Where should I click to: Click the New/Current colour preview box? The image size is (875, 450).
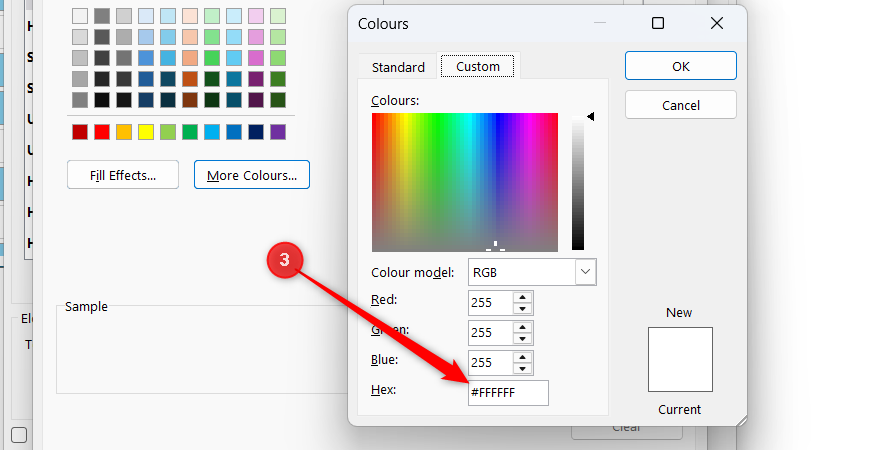(x=680, y=360)
